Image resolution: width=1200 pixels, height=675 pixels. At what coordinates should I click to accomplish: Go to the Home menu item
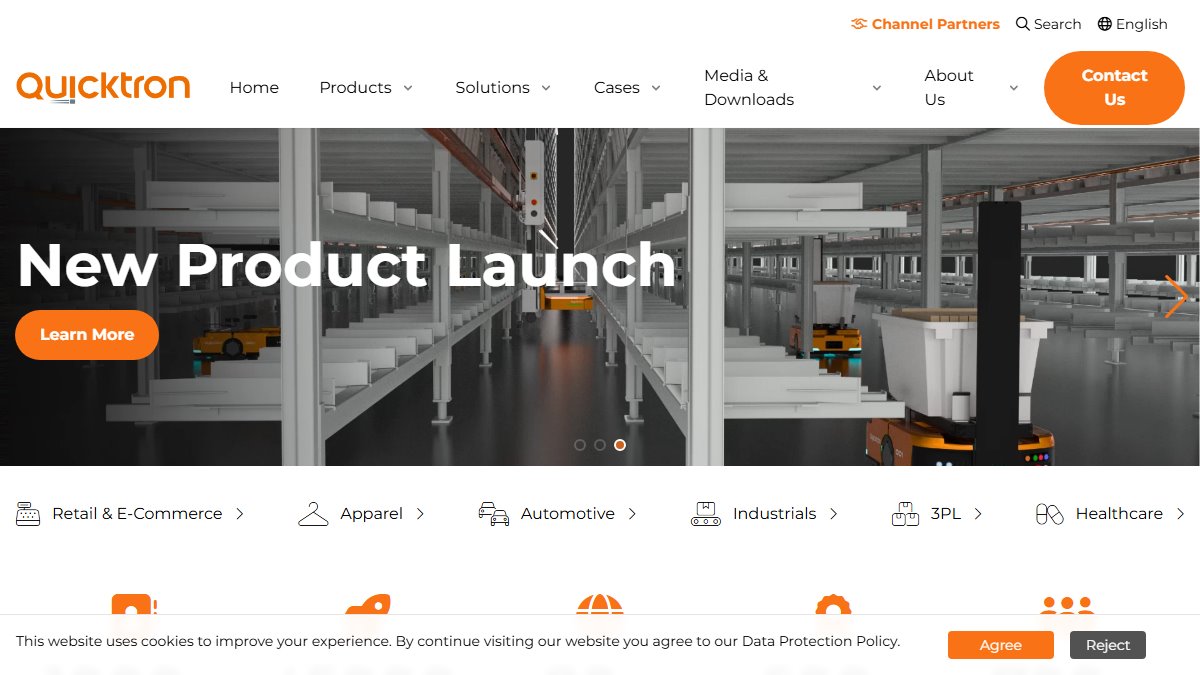coord(254,88)
